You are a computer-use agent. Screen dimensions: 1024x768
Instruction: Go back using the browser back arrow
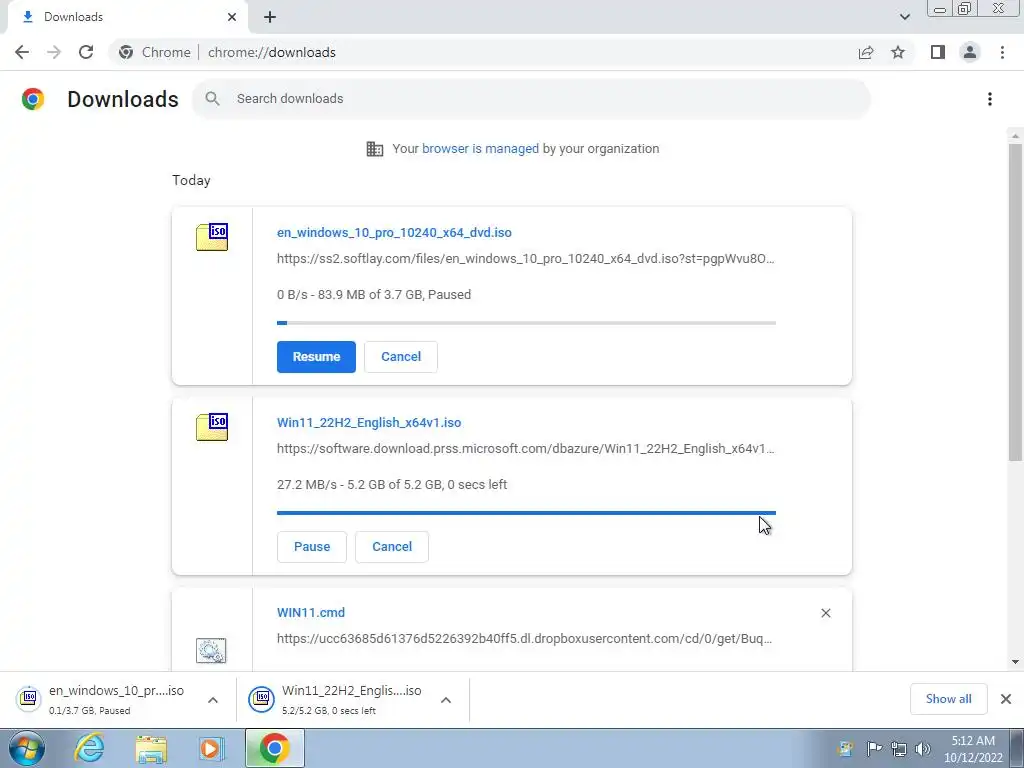tap(22, 52)
